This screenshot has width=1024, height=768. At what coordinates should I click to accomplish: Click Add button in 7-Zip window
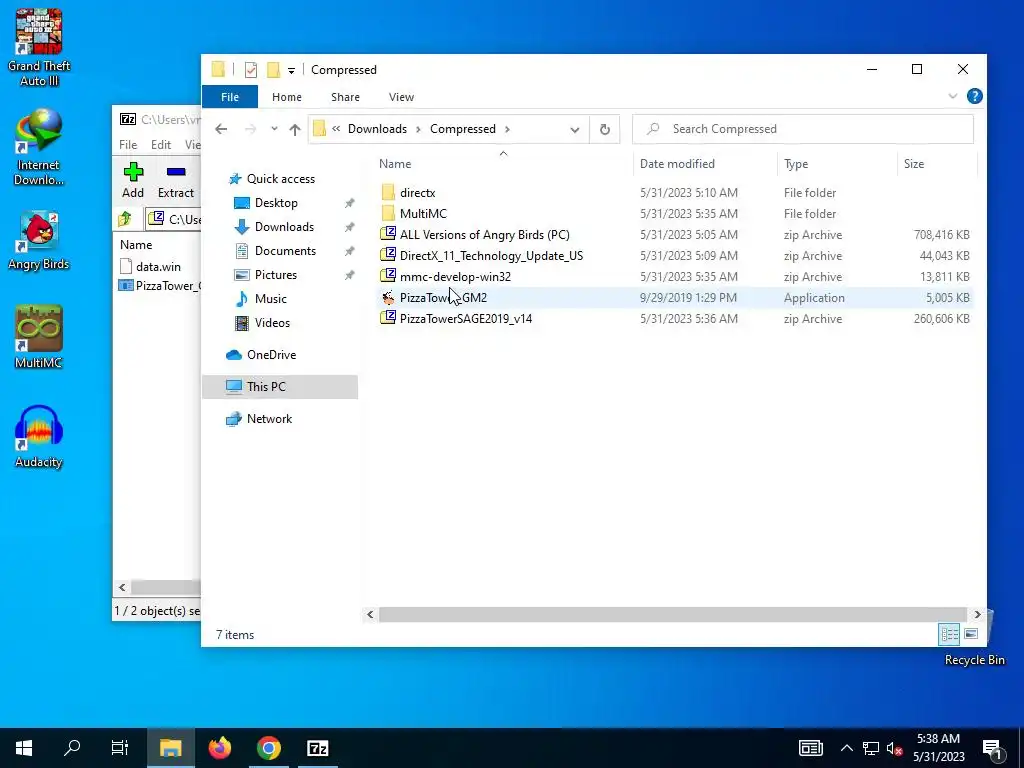click(x=133, y=180)
